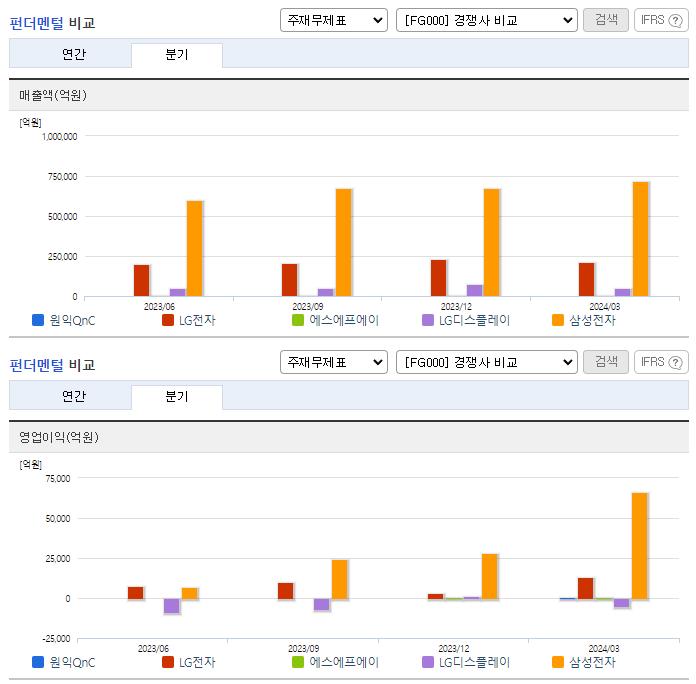Toggle the blue 원익QnC legend swatch in the 영업이익 chart

tap(38, 662)
